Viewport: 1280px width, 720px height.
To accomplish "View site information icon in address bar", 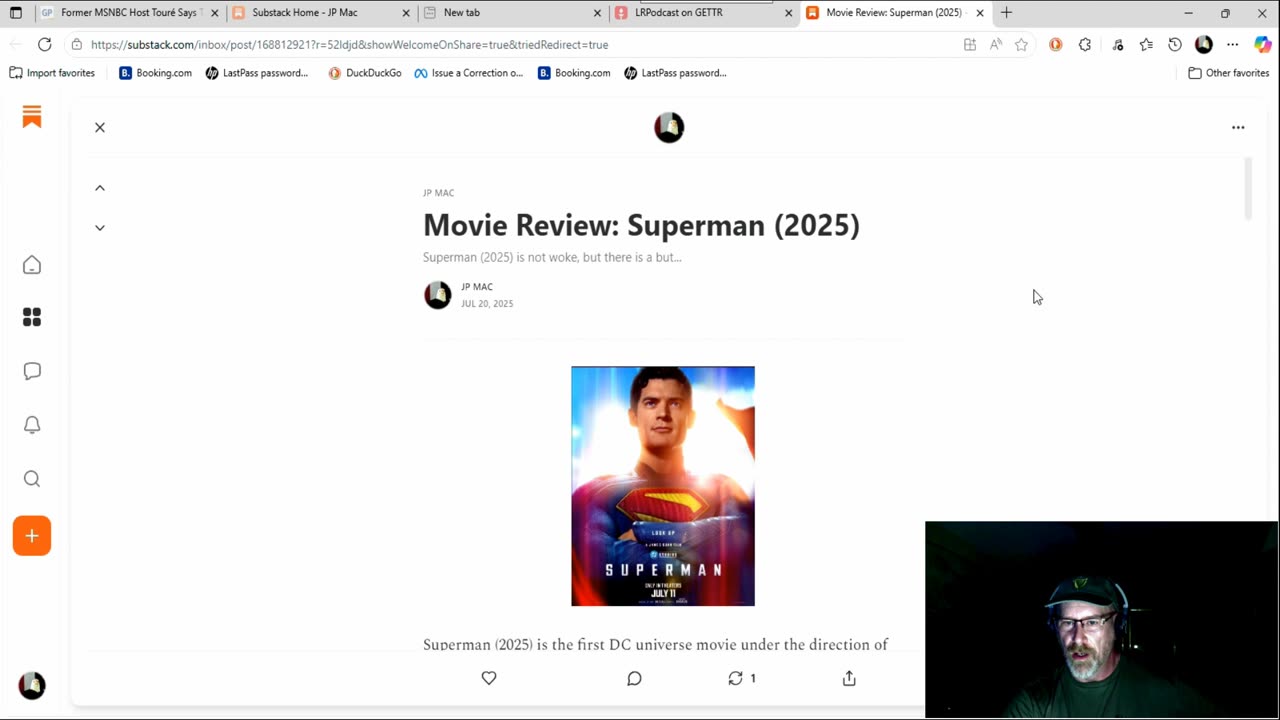I will point(76,45).
